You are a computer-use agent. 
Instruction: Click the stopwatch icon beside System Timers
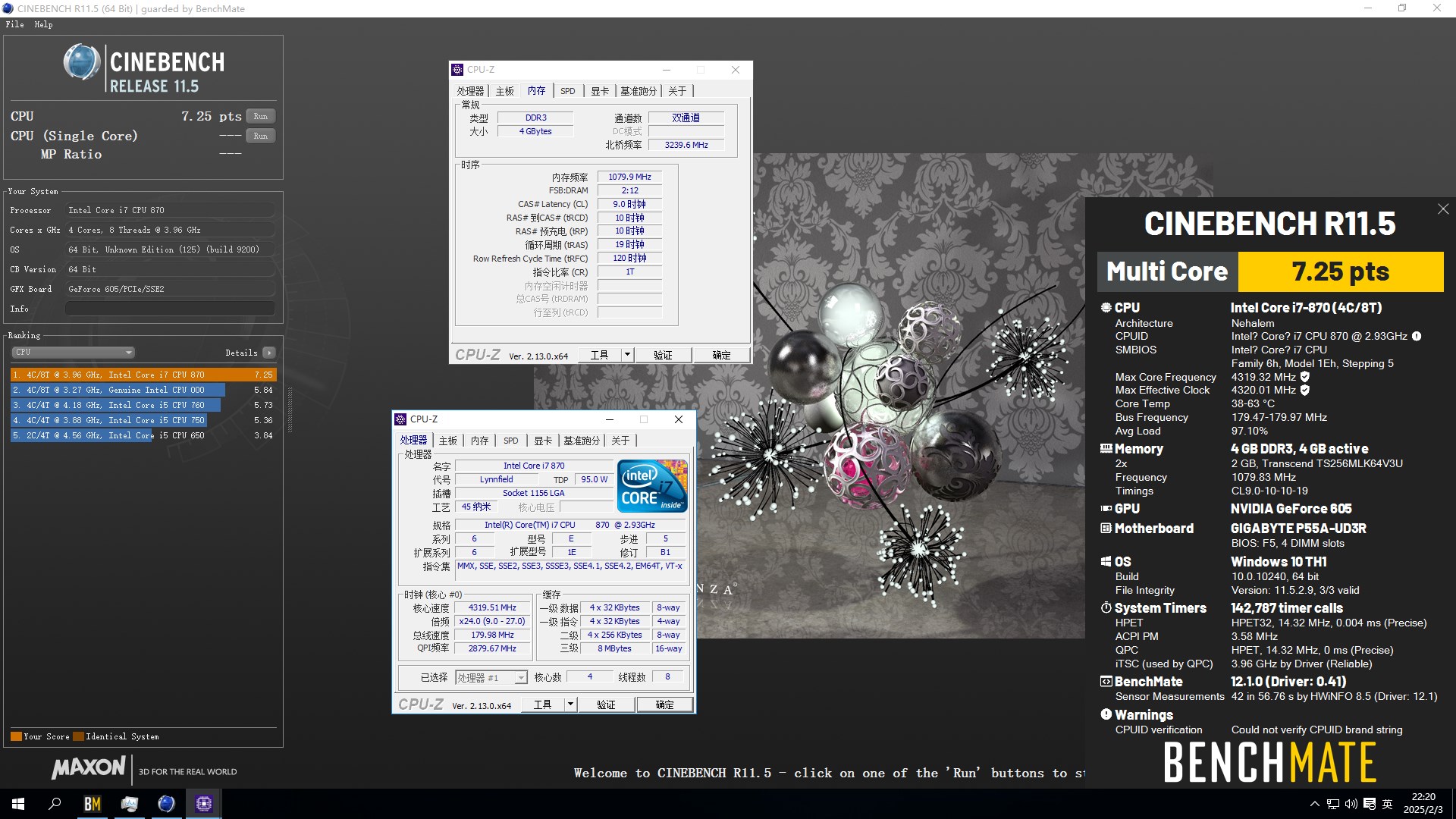click(x=1106, y=608)
